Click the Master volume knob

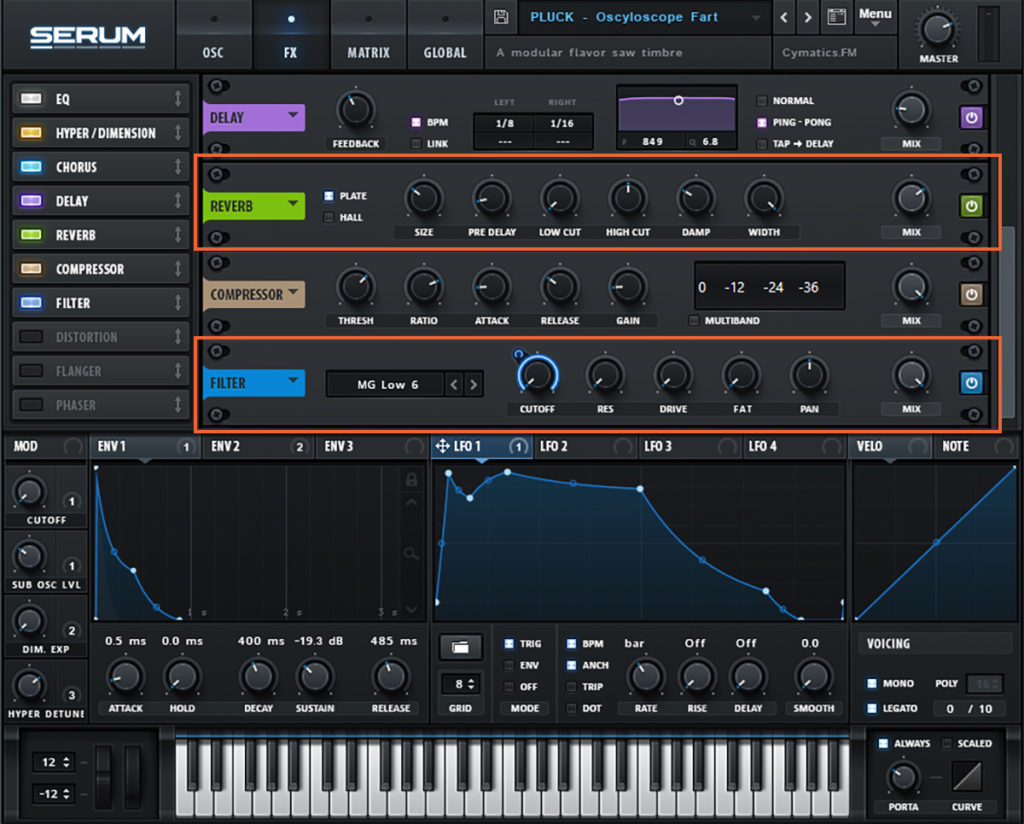coord(938,29)
